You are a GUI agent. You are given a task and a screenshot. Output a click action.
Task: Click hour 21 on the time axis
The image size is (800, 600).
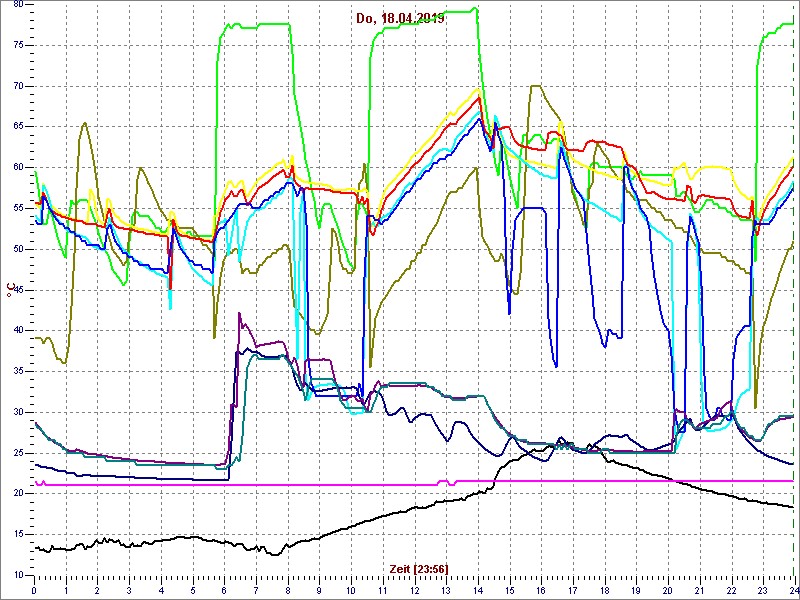click(698, 590)
